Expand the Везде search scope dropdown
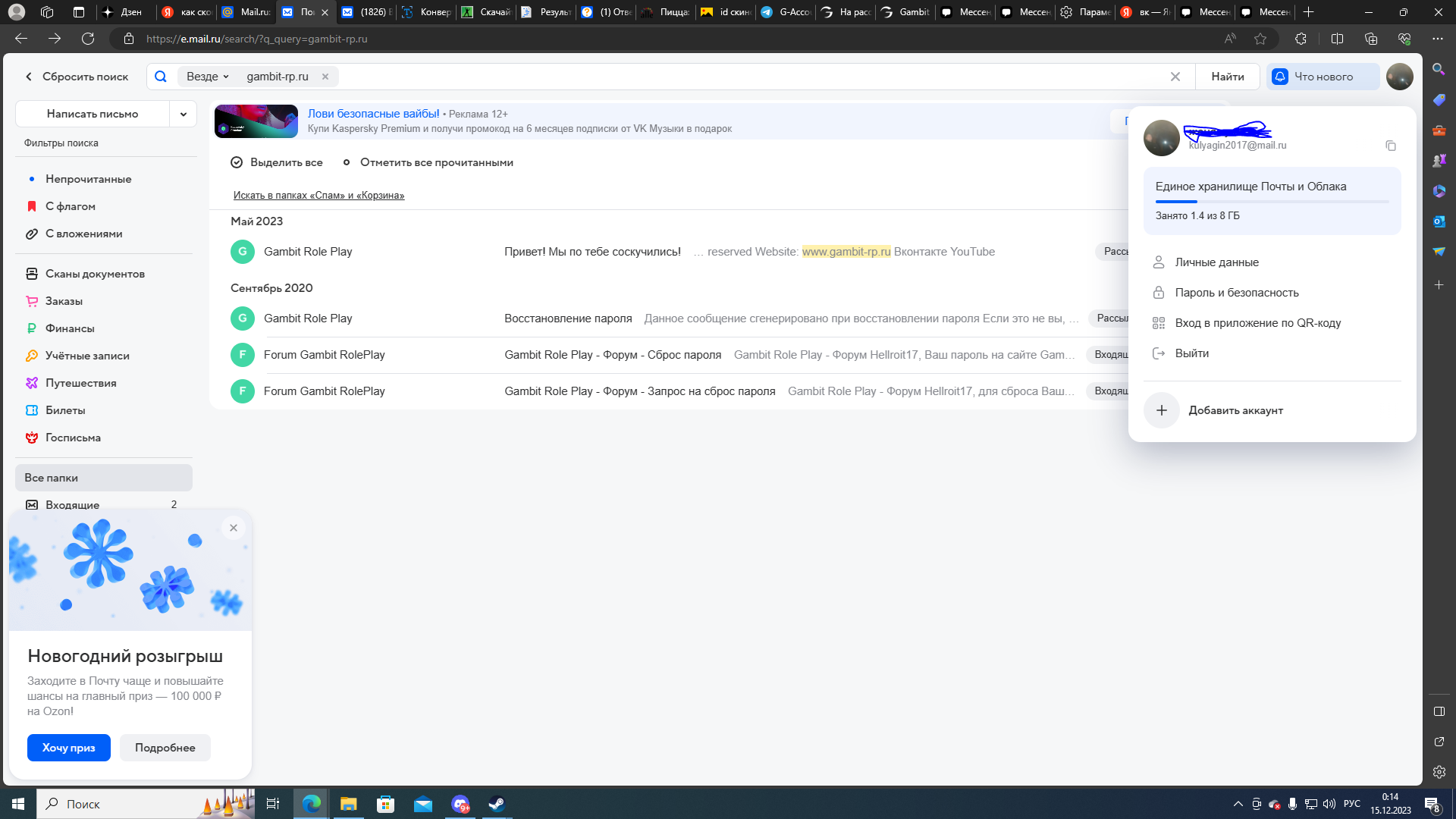1456x819 pixels. tap(208, 77)
